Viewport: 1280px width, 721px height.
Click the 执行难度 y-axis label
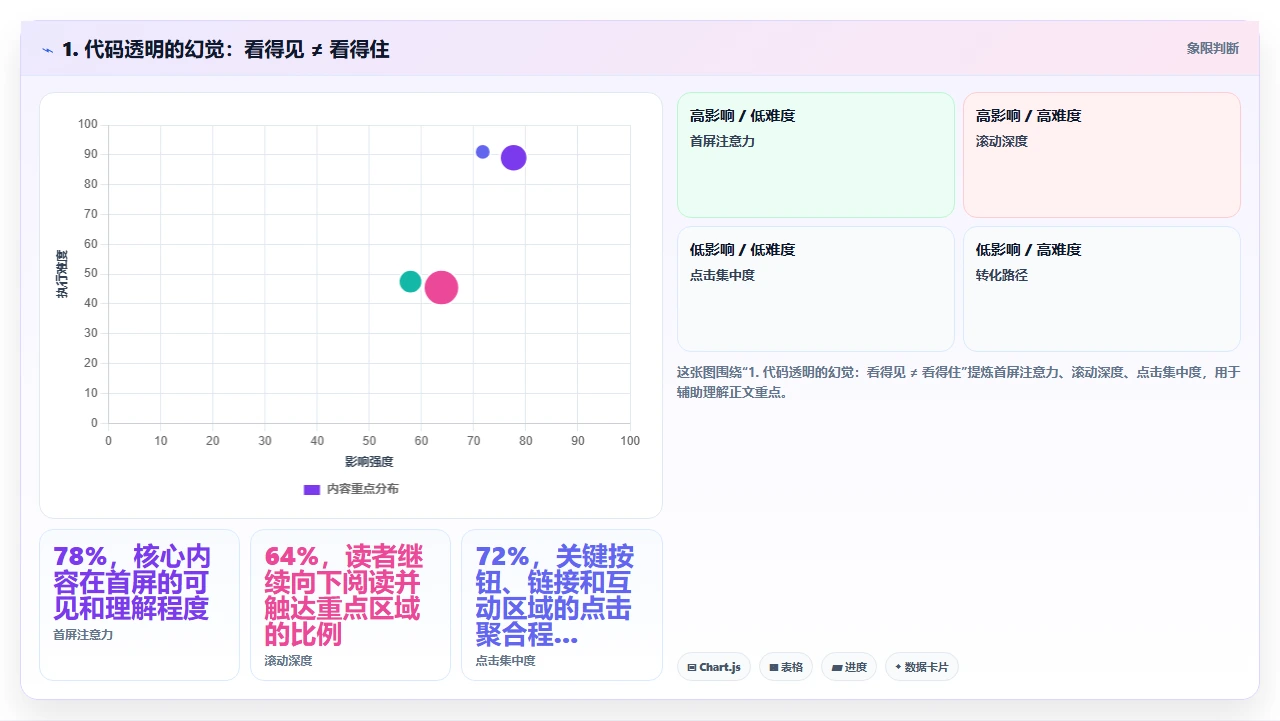pos(62,274)
